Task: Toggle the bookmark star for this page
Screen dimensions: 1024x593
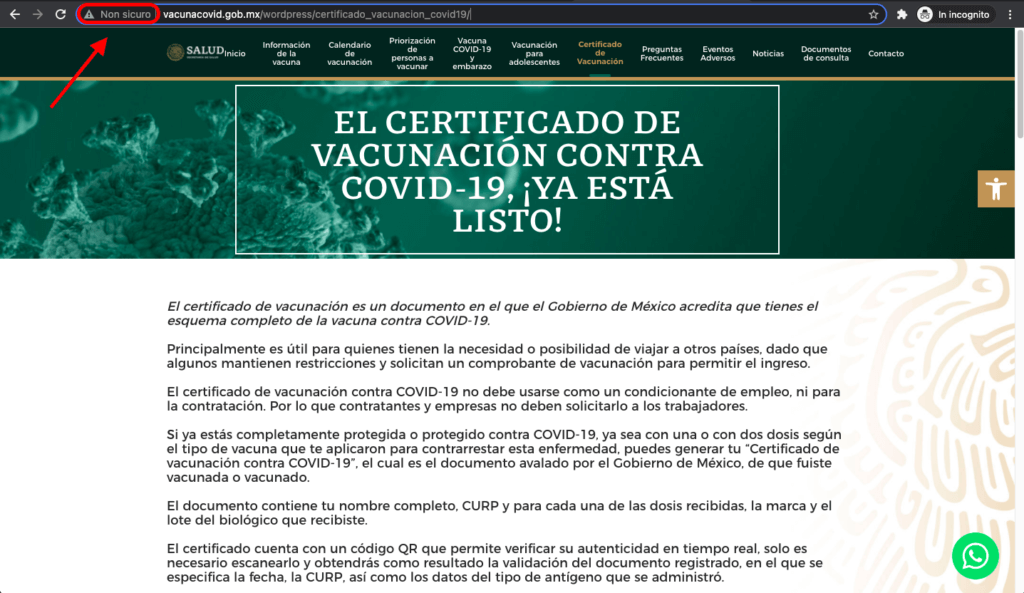Action: tap(874, 14)
